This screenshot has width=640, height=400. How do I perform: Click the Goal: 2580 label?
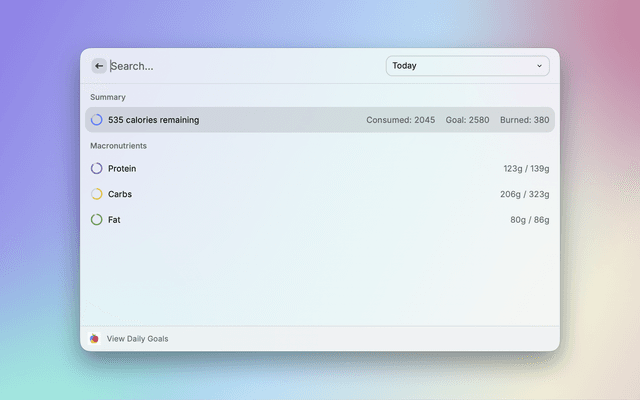(467, 120)
